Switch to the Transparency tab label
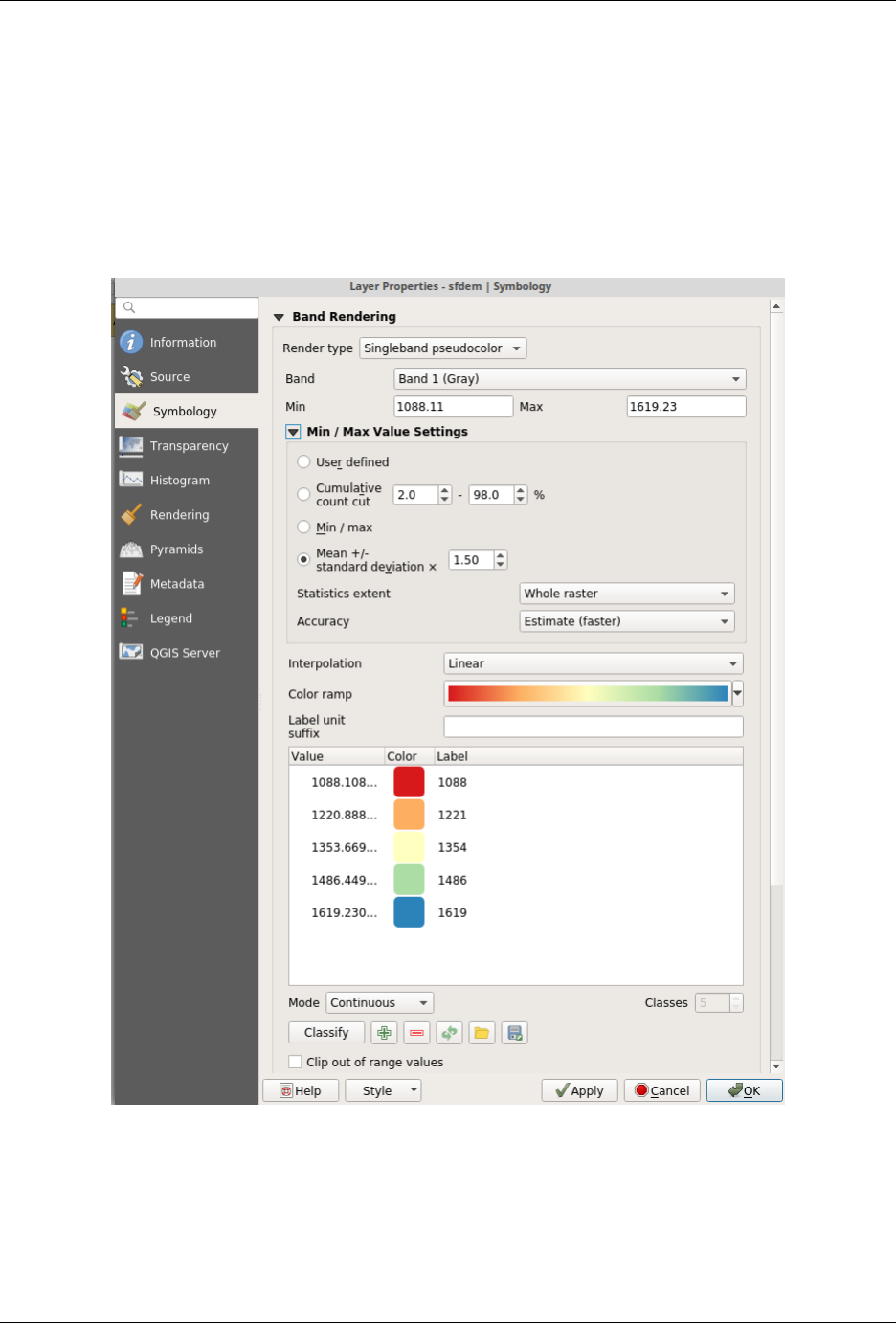Viewport: 896px width, 1323px height. (x=190, y=446)
